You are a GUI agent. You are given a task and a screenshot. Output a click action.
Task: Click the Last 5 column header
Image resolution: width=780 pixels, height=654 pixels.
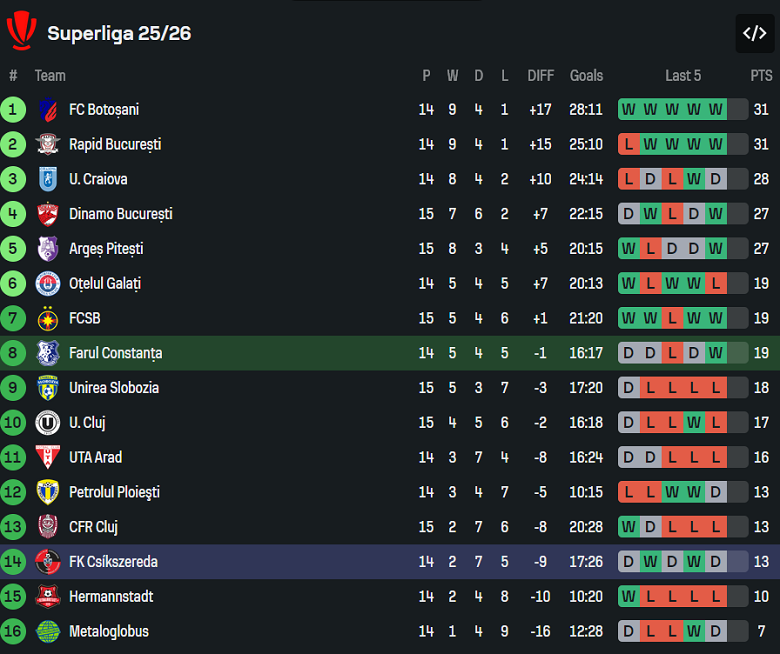tap(683, 75)
